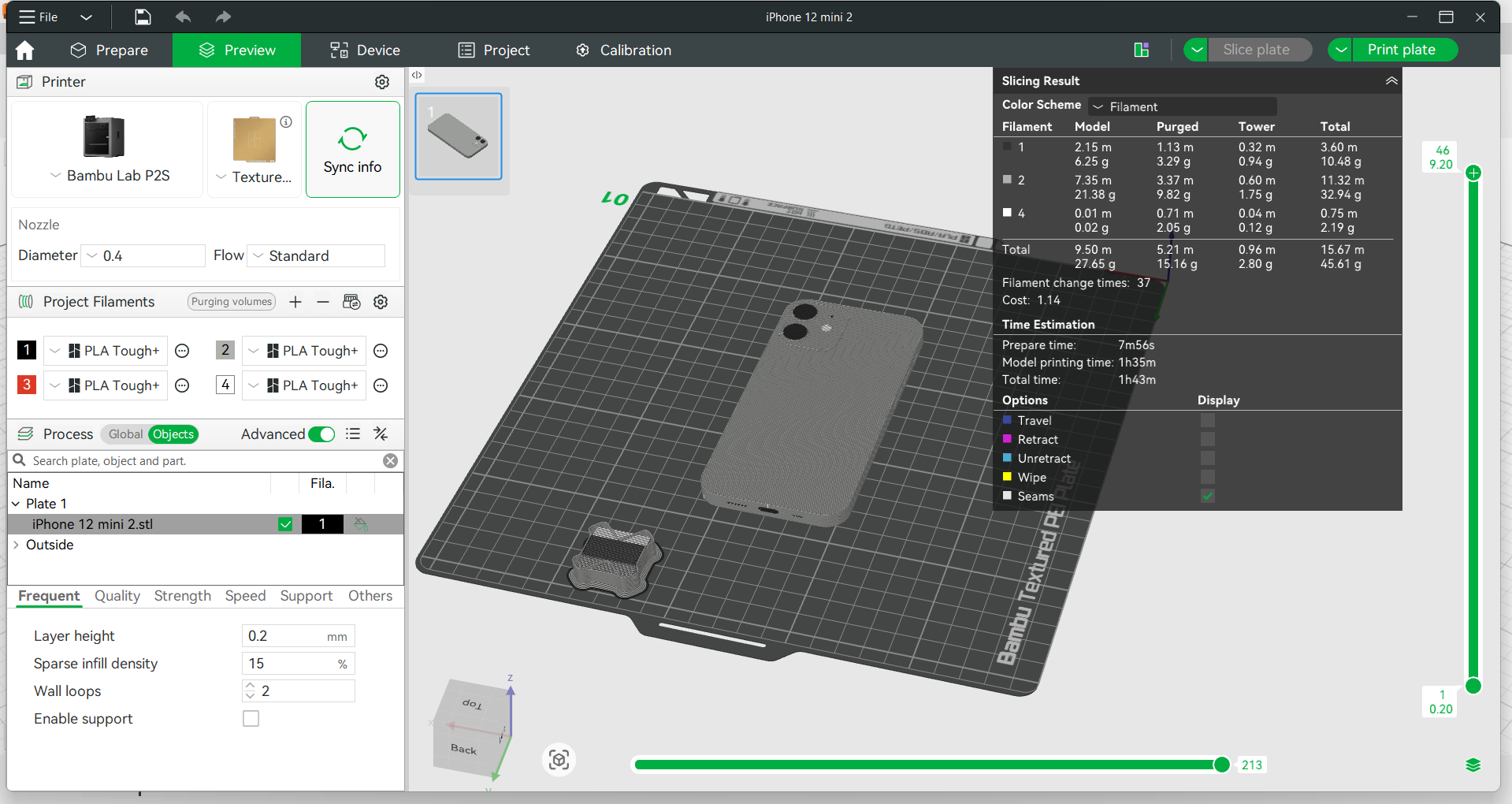1512x804 pixels.
Task: Open the nozzle Diameter dropdown
Action: click(x=144, y=255)
